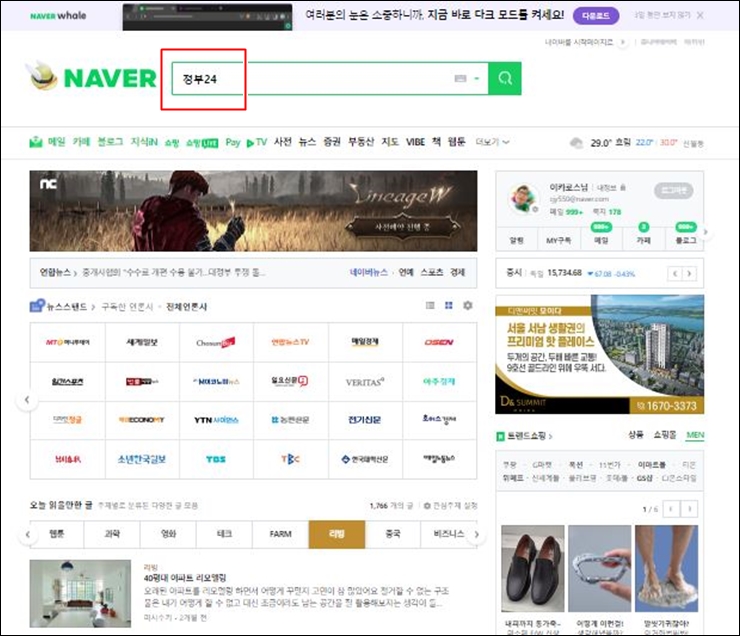Screen dimensions: 740x636
Task: Close the Whale dark mode banner
Action: coord(700,16)
